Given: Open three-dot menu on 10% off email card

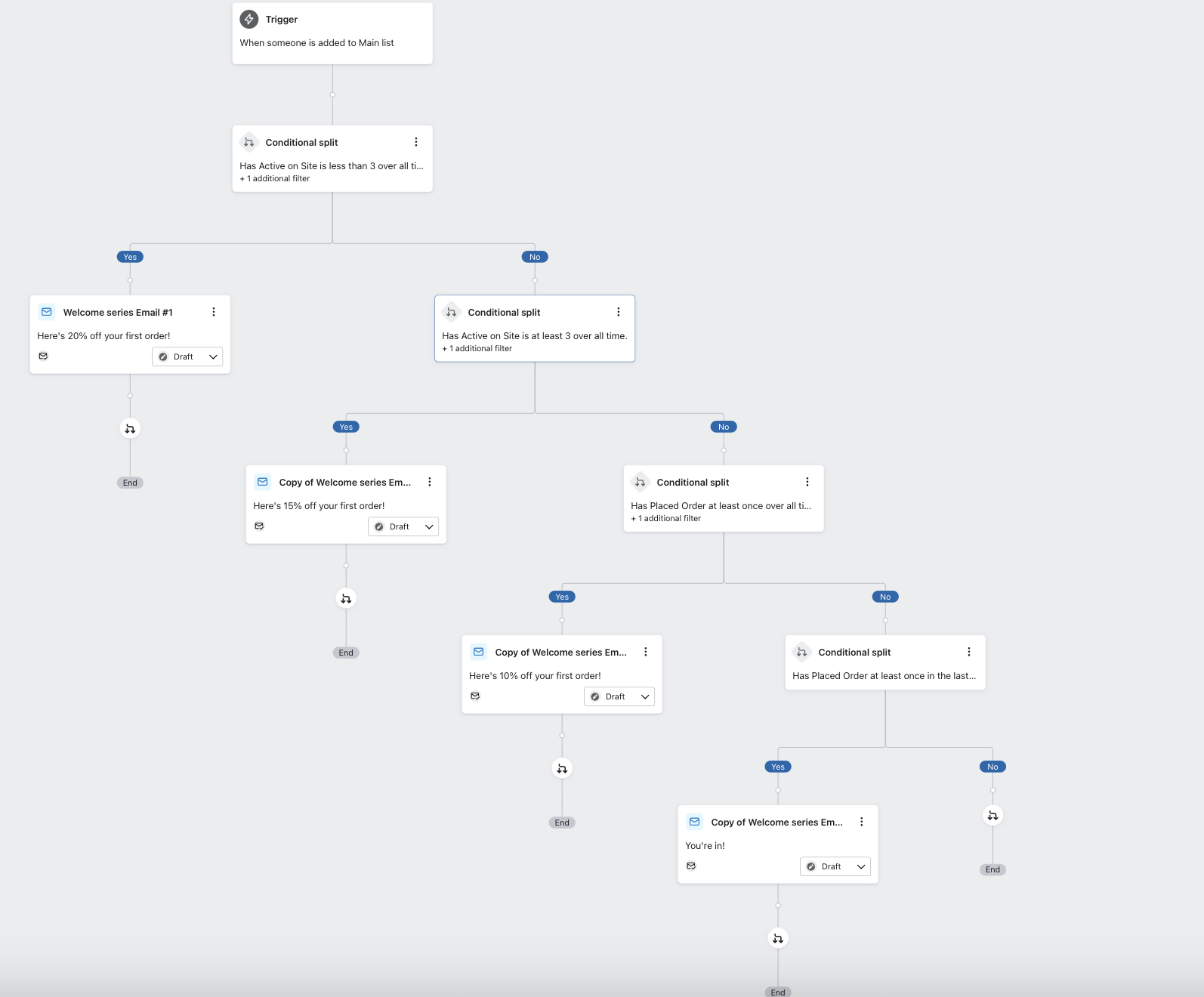Looking at the screenshot, I should [x=646, y=652].
